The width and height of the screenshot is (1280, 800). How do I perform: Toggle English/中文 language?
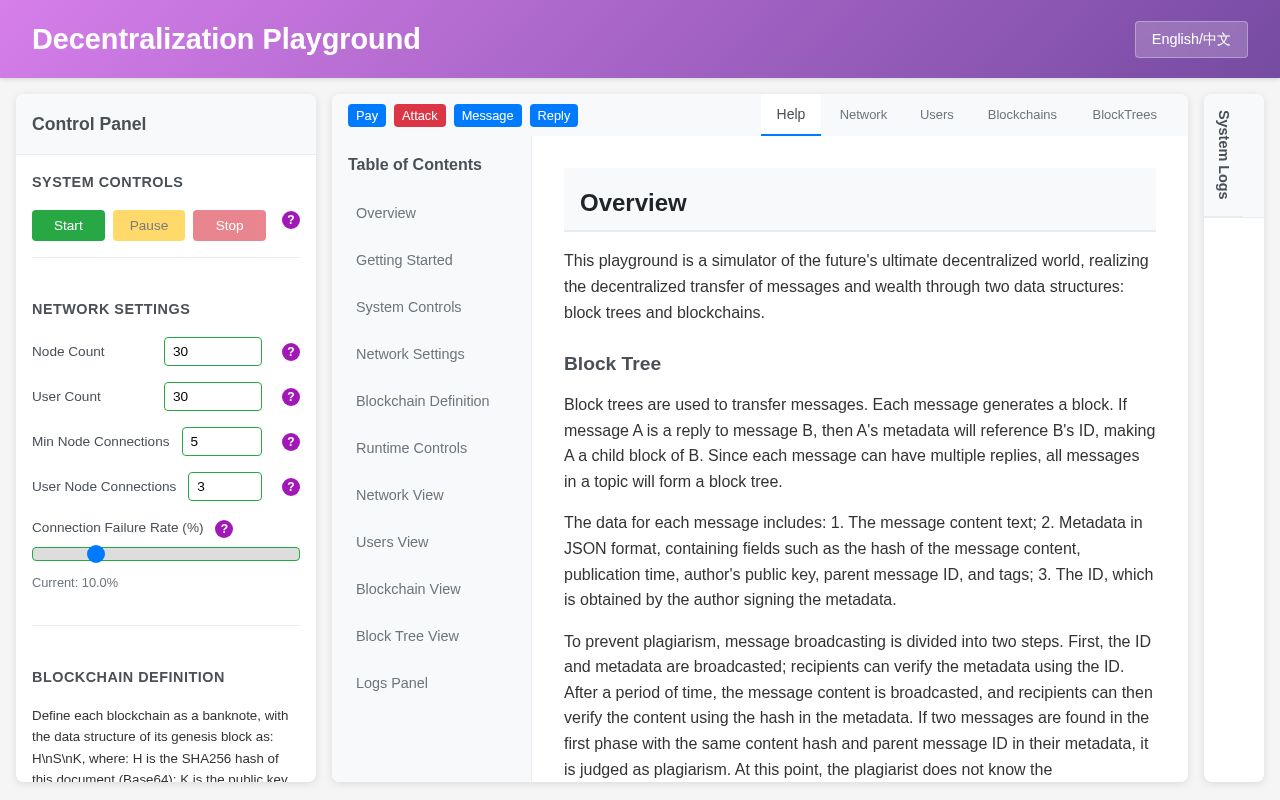tap(1191, 39)
